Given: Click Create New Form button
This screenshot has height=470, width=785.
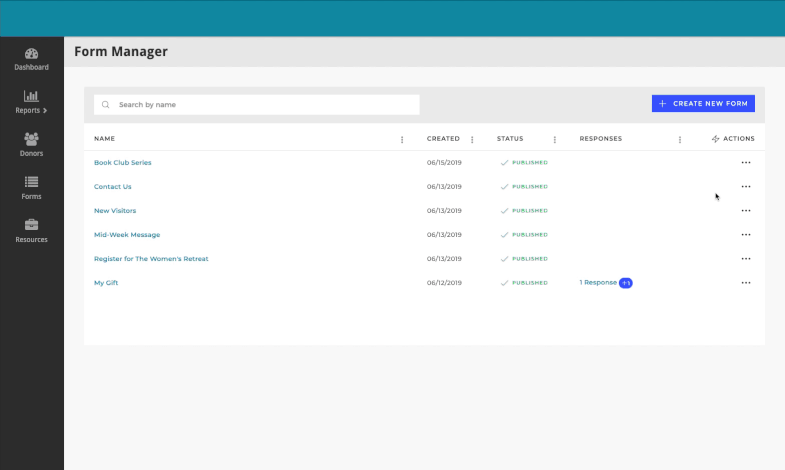Looking at the screenshot, I should pos(703,103).
